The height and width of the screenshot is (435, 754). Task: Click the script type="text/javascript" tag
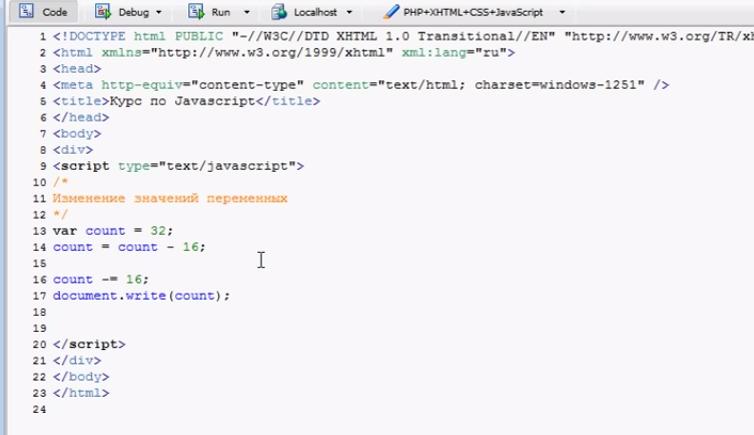(x=178, y=166)
